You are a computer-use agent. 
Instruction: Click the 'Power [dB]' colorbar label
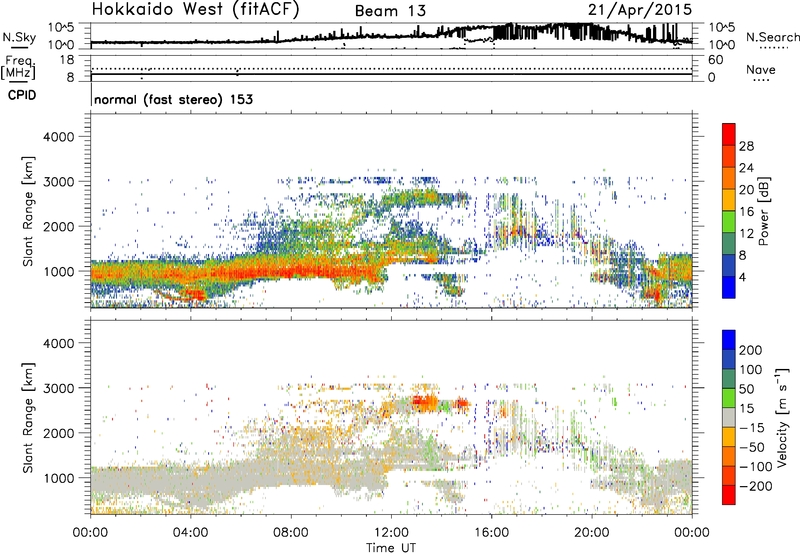click(x=763, y=211)
